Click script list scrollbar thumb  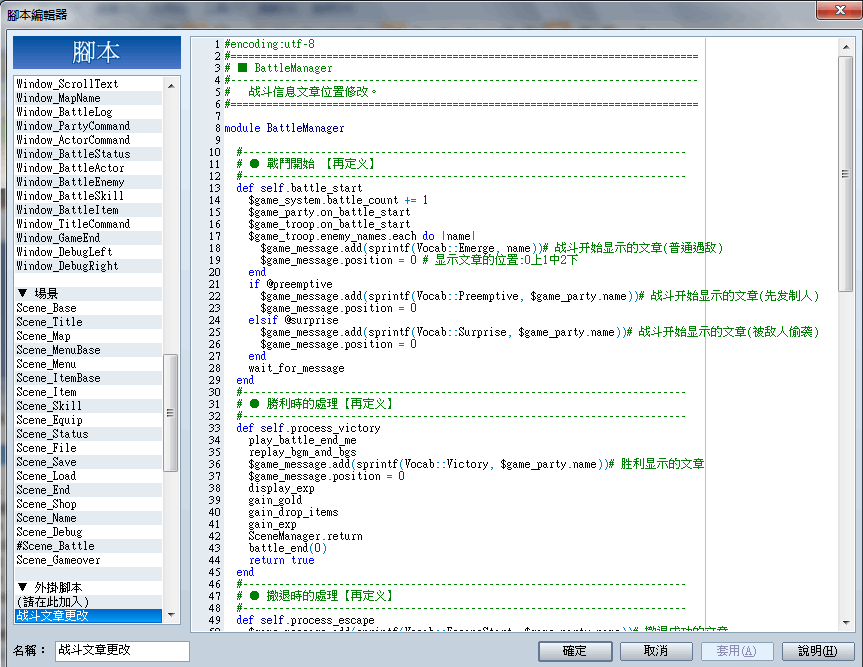pyautogui.click(x=171, y=413)
